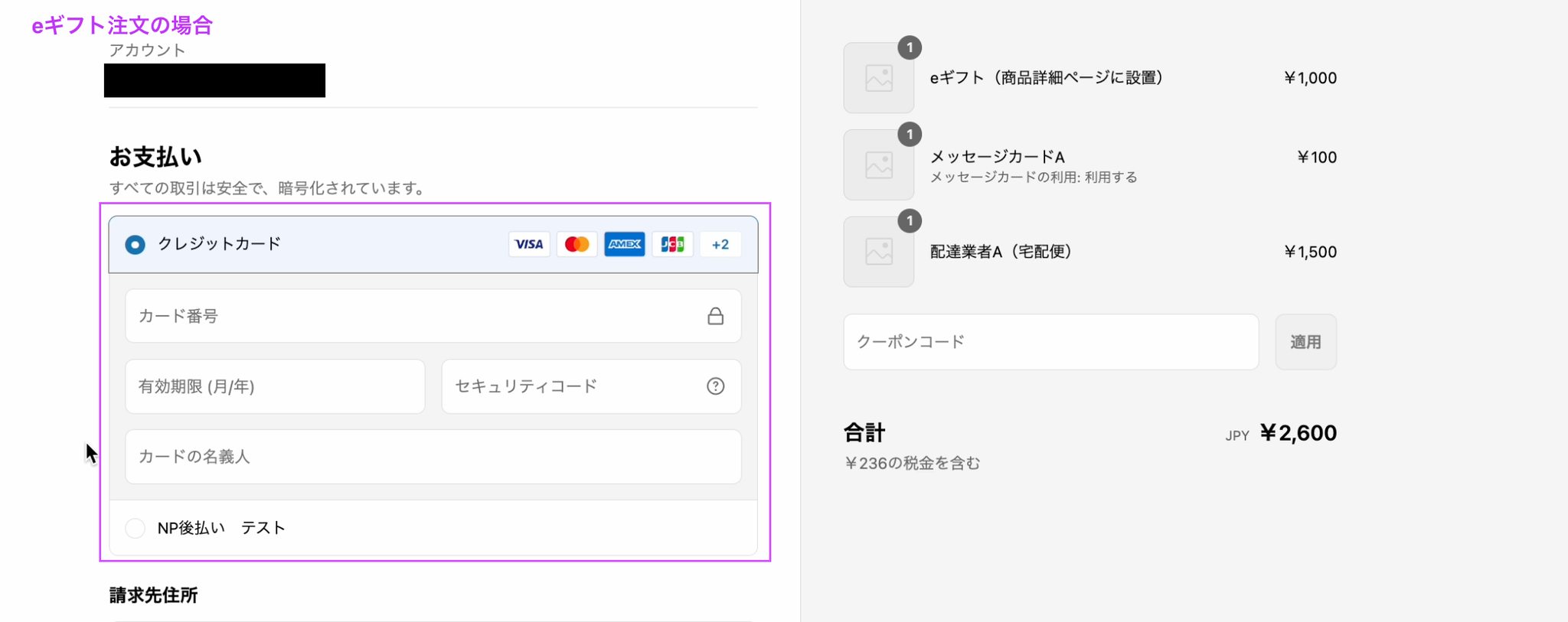Click the 配達業者A product thumbnail

[x=879, y=252]
